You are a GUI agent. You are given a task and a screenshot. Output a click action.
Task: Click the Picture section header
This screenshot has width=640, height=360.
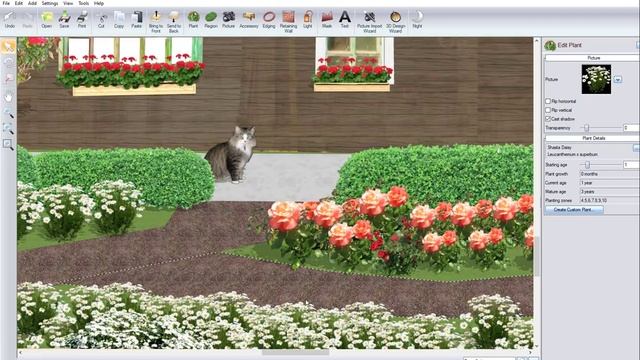click(593, 58)
